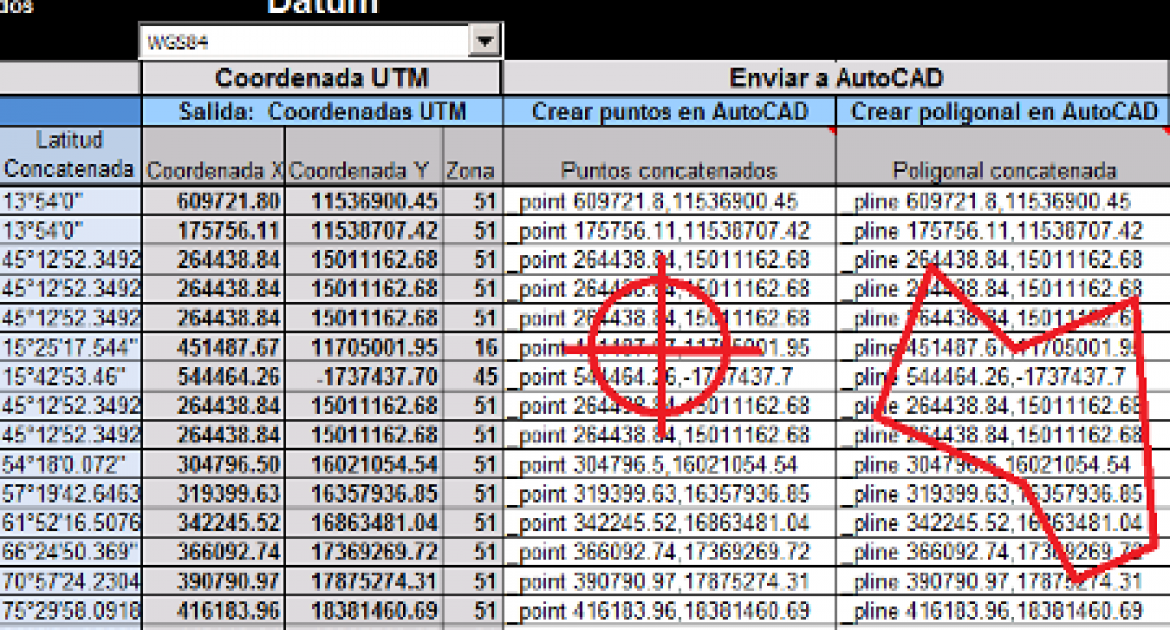This screenshot has height=630, width=1170.
Task: Click the Salida: Coordenadas UTM cell
Action: (x=321, y=111)
